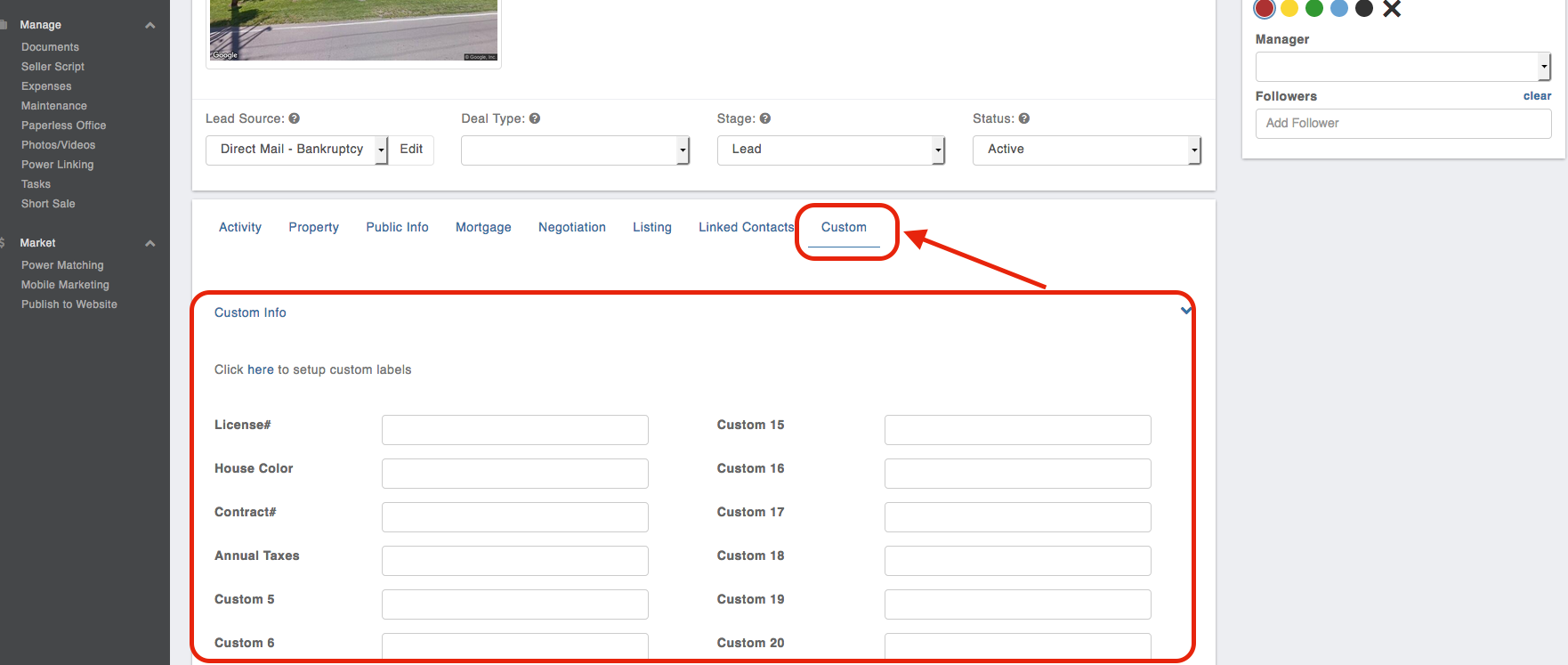Open the Stage dropdown showing Lead
The height and width of the screenshot is (665, 1568).
831,150
